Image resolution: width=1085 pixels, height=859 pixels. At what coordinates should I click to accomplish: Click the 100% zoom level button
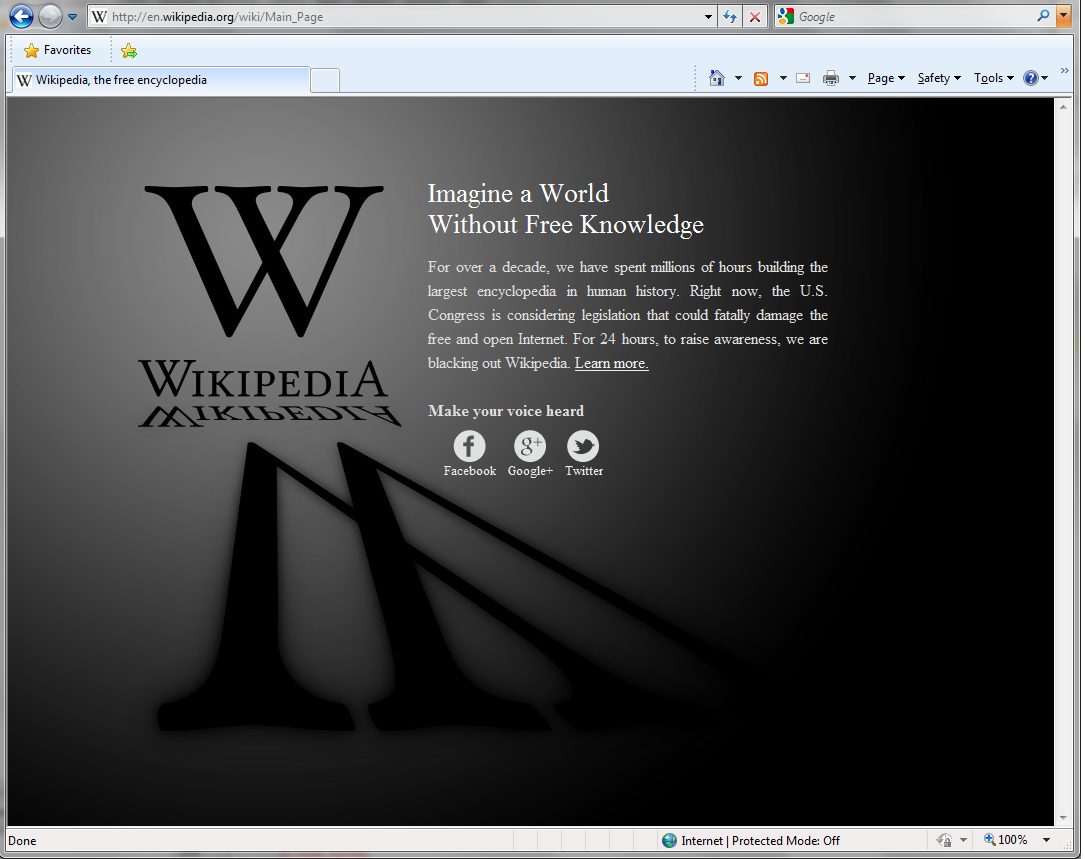coord(1006,840)
